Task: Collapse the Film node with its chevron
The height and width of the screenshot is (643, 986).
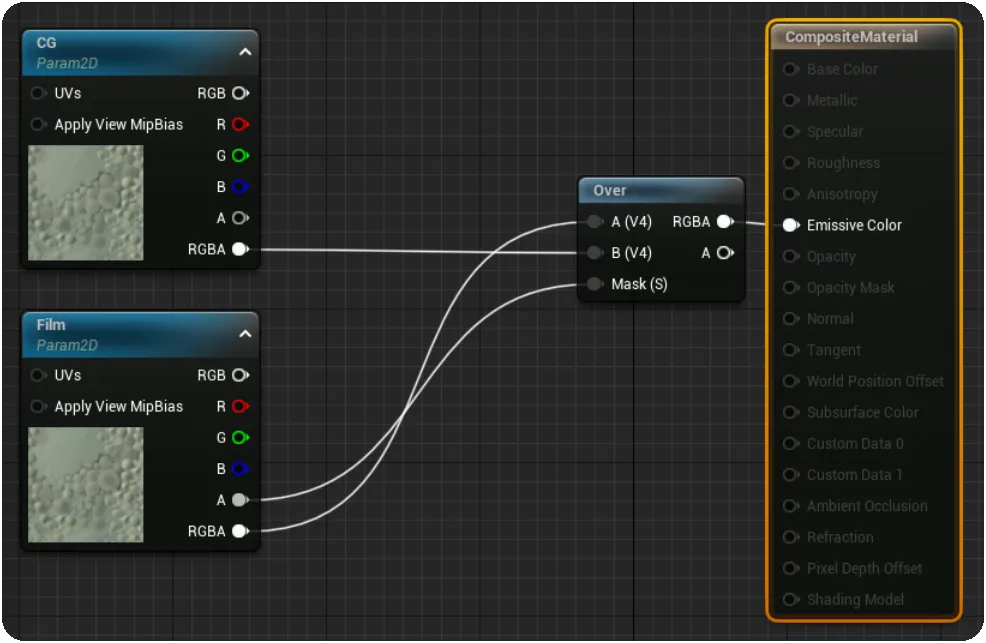Action: pos(245,334)
